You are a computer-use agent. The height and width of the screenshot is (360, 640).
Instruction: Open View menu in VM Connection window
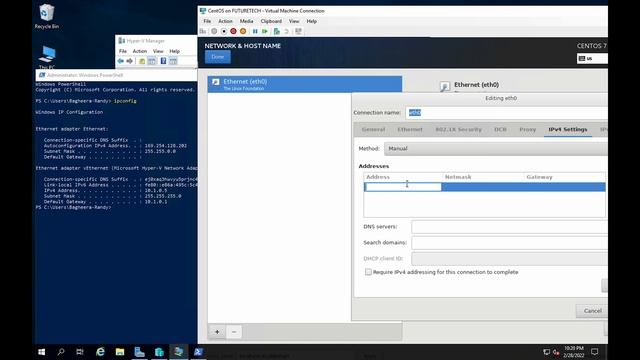point(294,21)
